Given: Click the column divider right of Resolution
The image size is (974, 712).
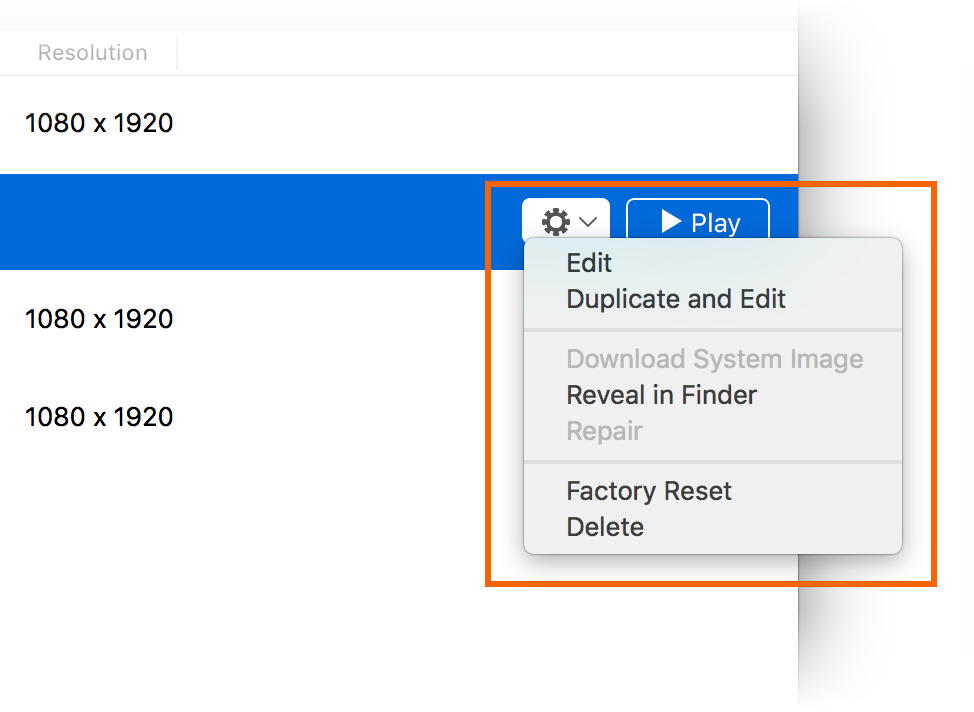Looking at the screenshot, I should [x=178, y=52].
